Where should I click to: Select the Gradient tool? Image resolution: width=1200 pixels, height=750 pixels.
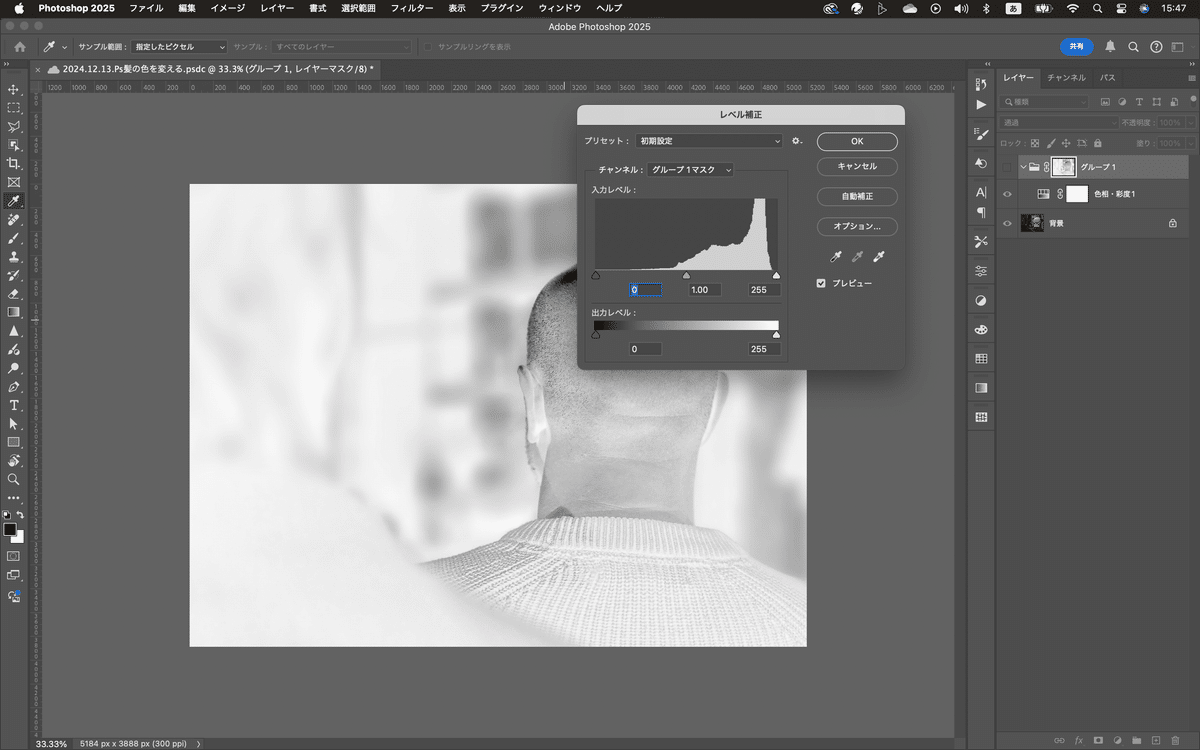(x=14, y=312)
